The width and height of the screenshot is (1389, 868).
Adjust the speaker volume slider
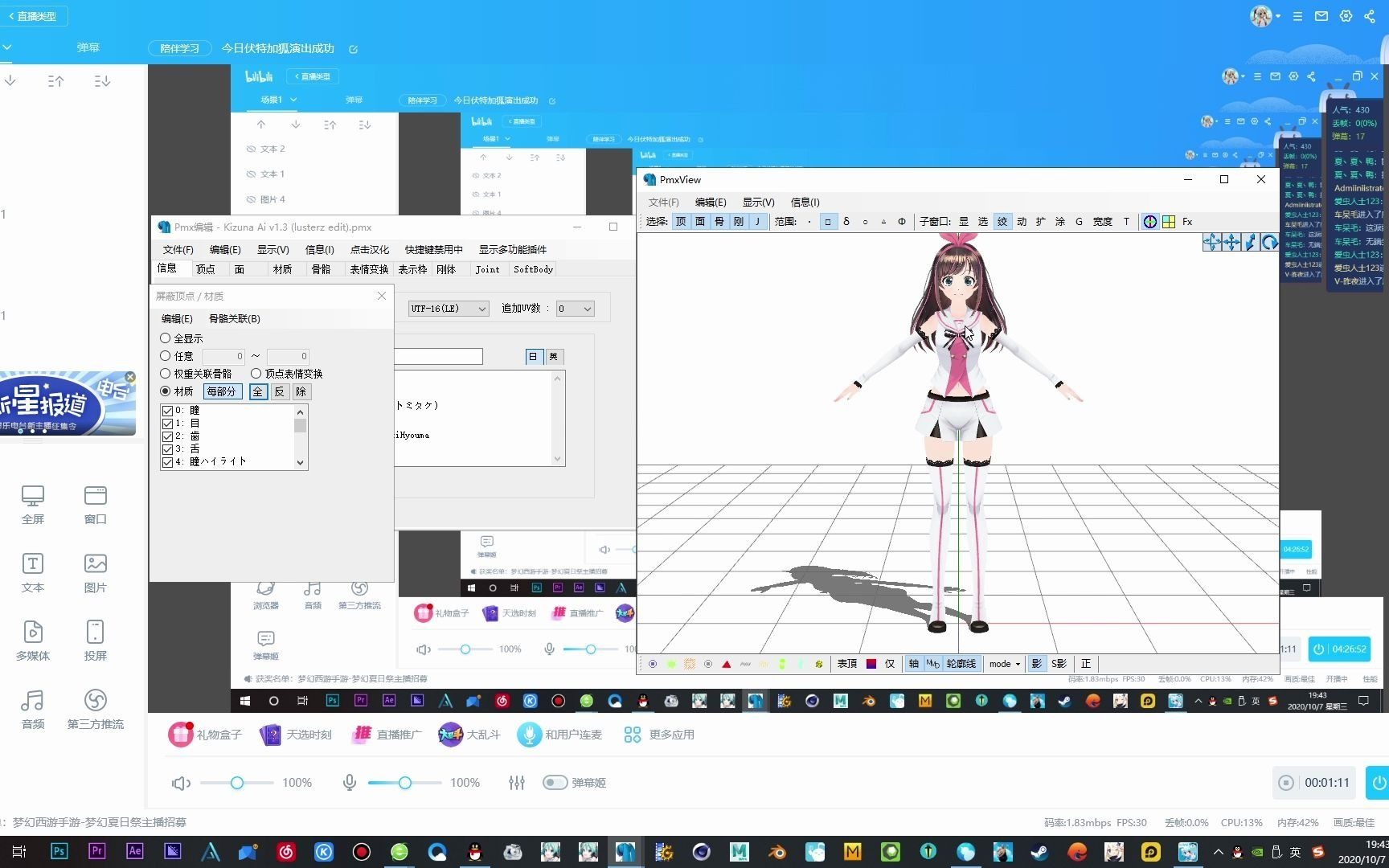tap(236, 783)
